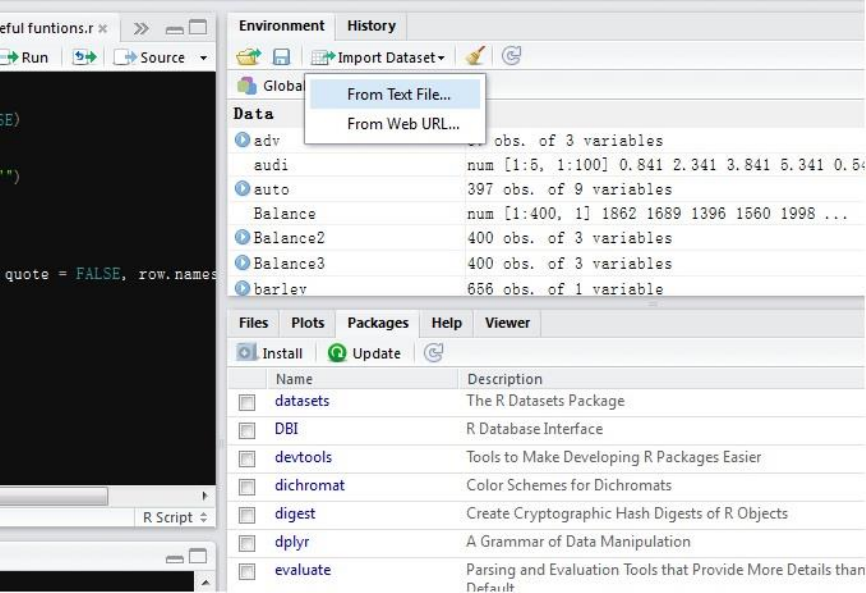Image resolution: width=866 pixels, height=593 pixels.
Task: Click 'A Grammar of Data Manipulation' text
Action: (x=578, y=542)
